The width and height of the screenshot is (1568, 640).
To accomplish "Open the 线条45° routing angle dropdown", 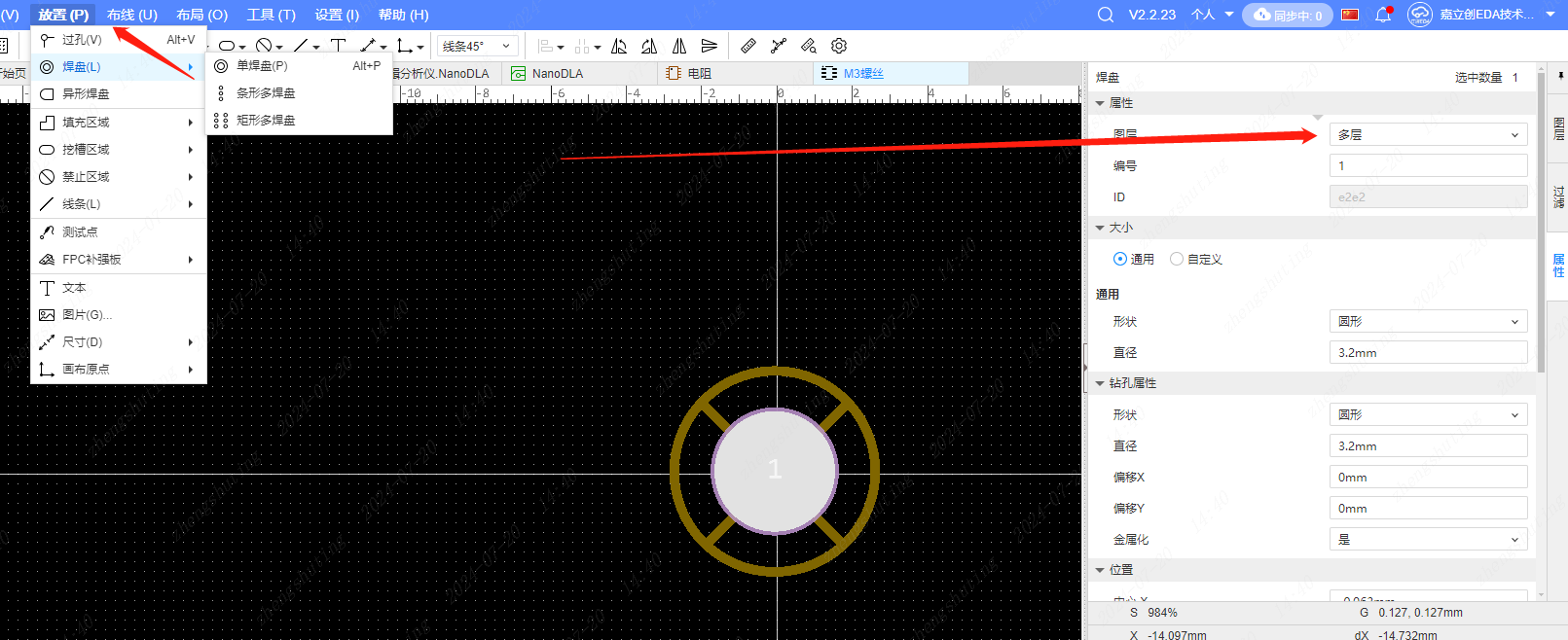I will 477,46.
